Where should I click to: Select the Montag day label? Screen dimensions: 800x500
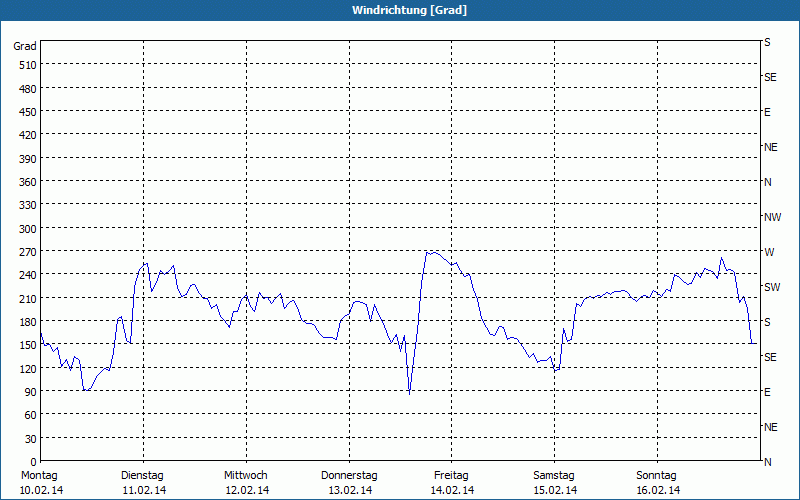39,476
